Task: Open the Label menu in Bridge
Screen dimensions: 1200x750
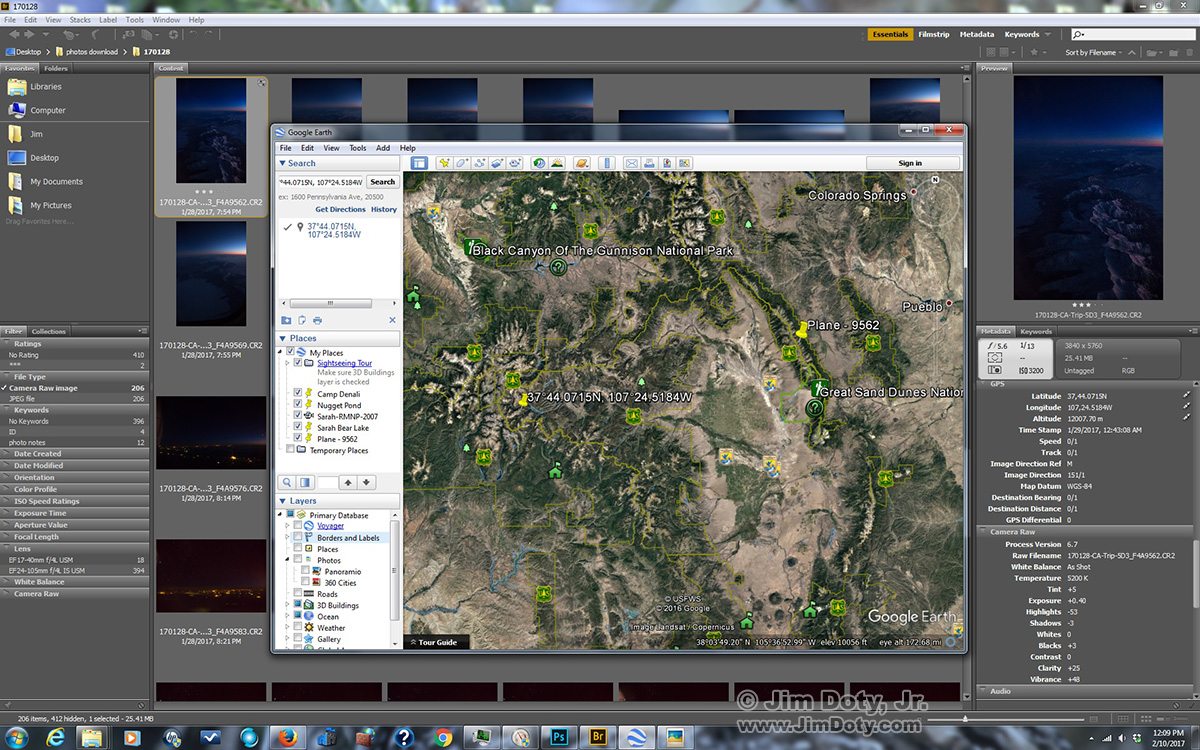Action: click(x=107, y=19)
